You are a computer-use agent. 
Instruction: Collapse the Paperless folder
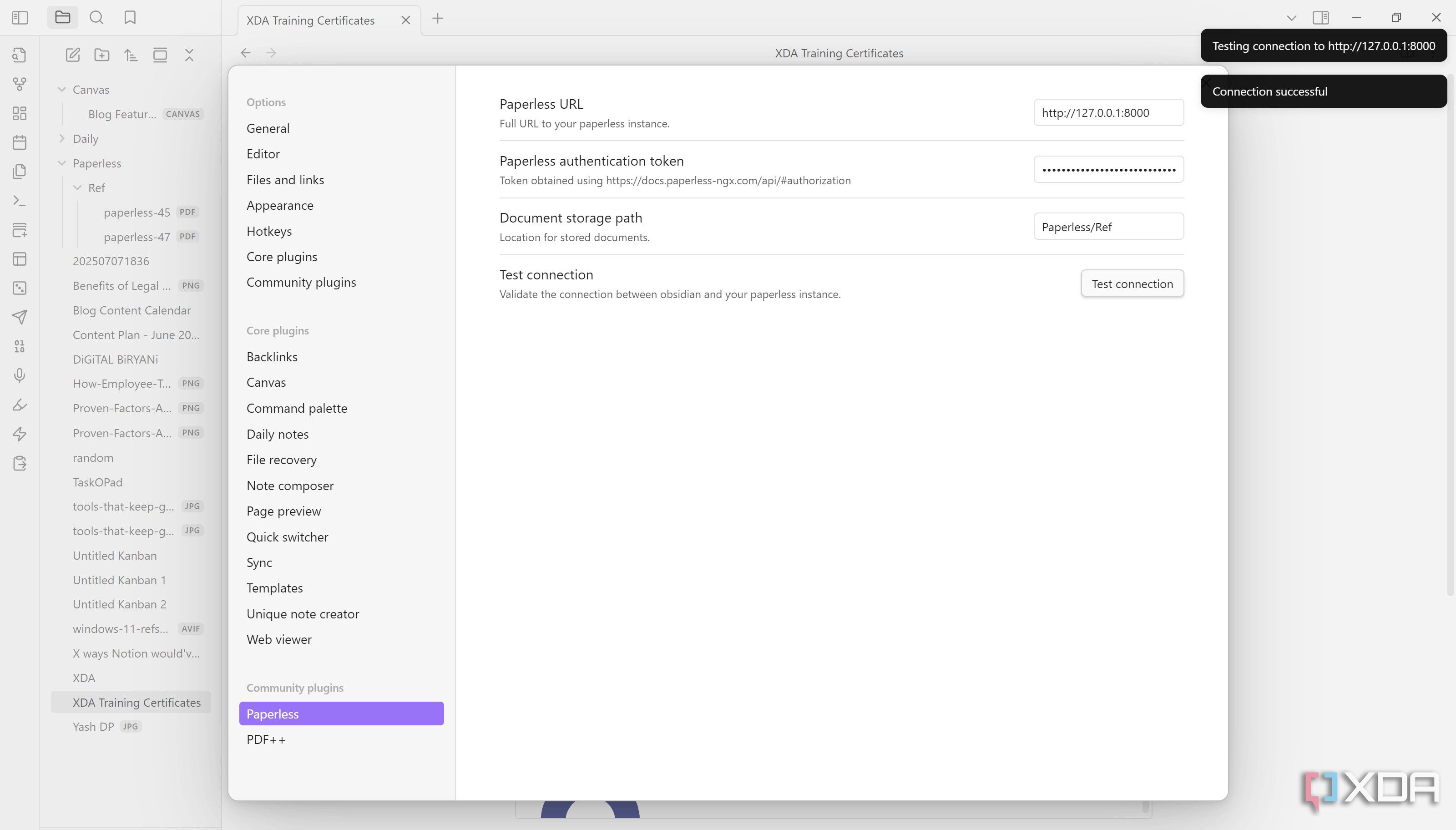click(x=62, y=163)
